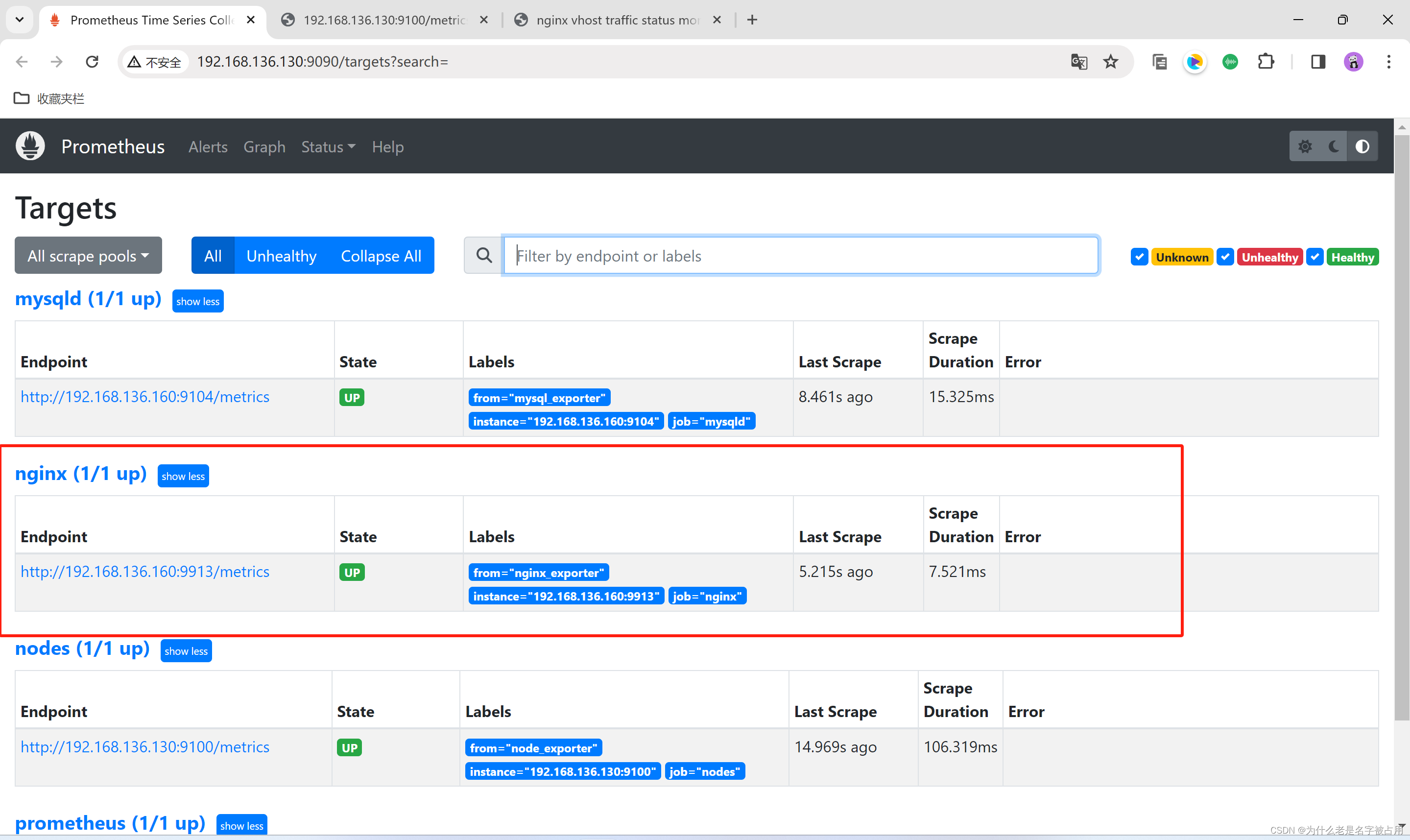Viewport: 1410px width, 840px height.
Task: Go forward in browser history
Action: point(57,62)
